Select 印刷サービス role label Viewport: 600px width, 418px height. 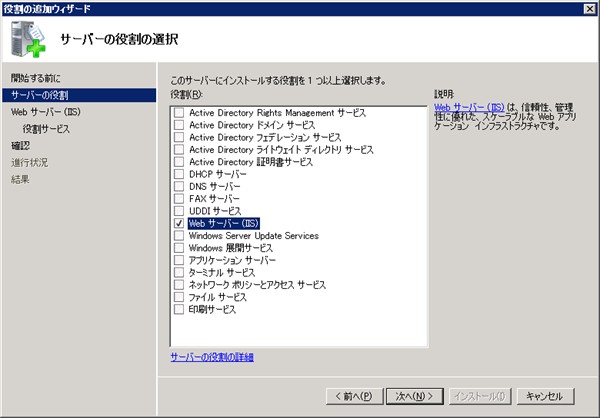tap(212, 309)
